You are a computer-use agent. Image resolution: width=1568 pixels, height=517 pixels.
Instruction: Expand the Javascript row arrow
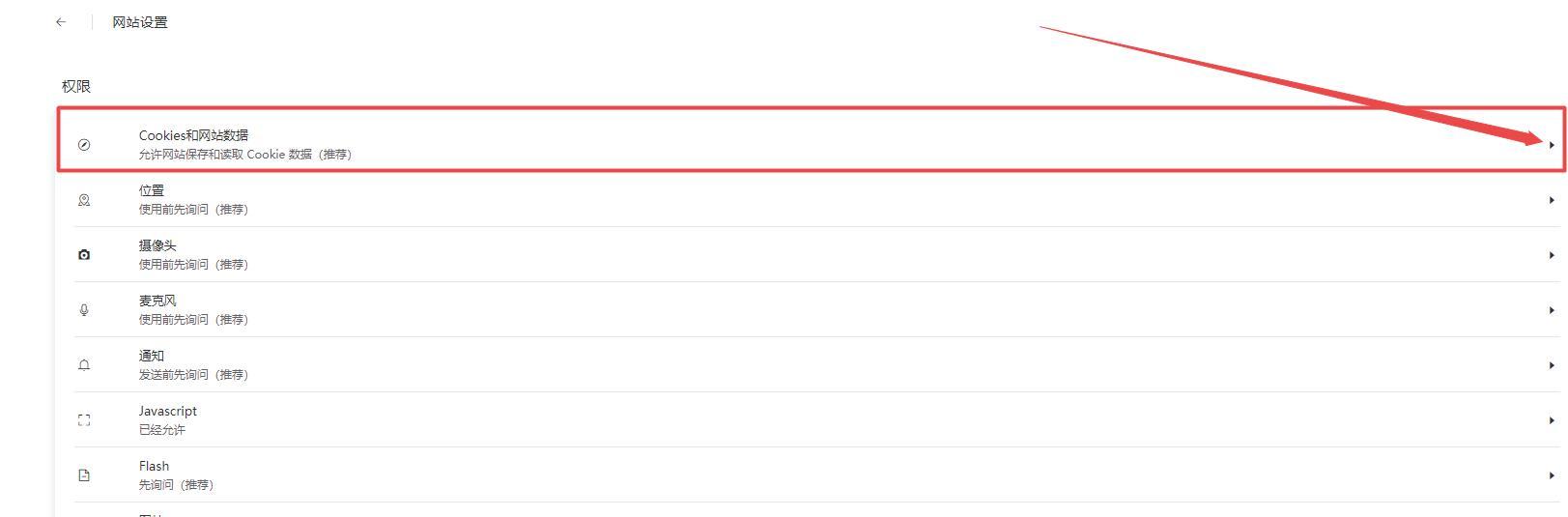coord(1552,420)
